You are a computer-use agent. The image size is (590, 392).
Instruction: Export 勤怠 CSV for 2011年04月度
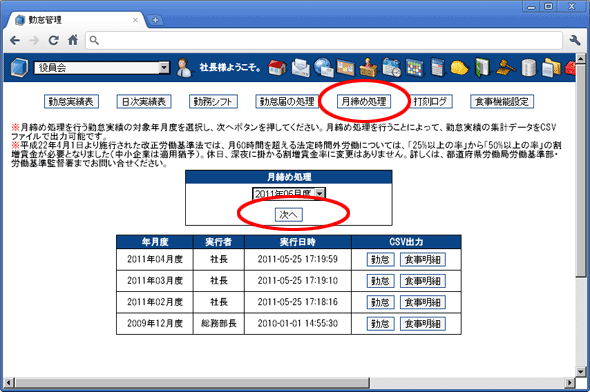380,260
